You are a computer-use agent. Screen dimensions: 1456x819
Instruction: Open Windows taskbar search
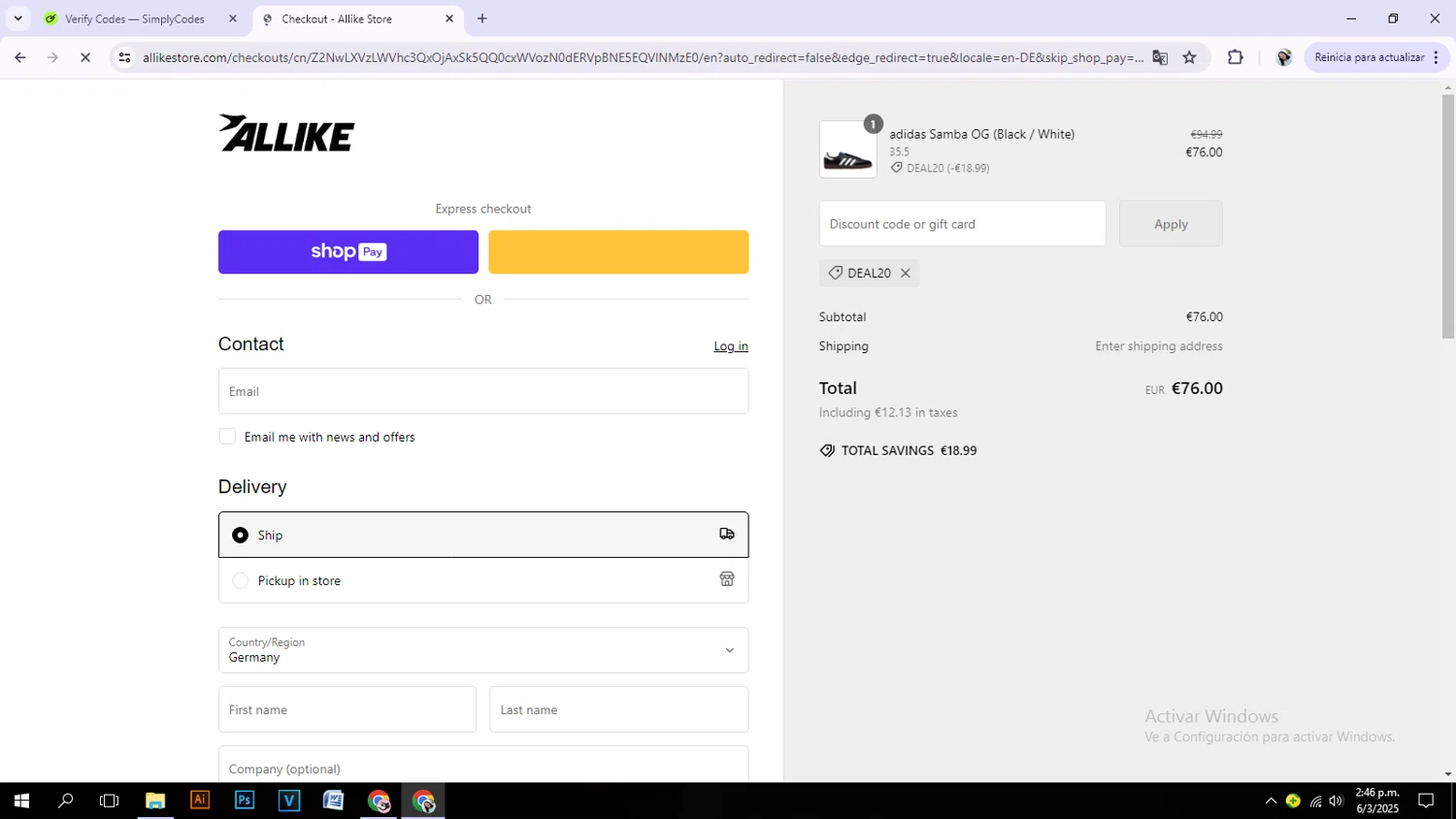click(x=66, y=801)
